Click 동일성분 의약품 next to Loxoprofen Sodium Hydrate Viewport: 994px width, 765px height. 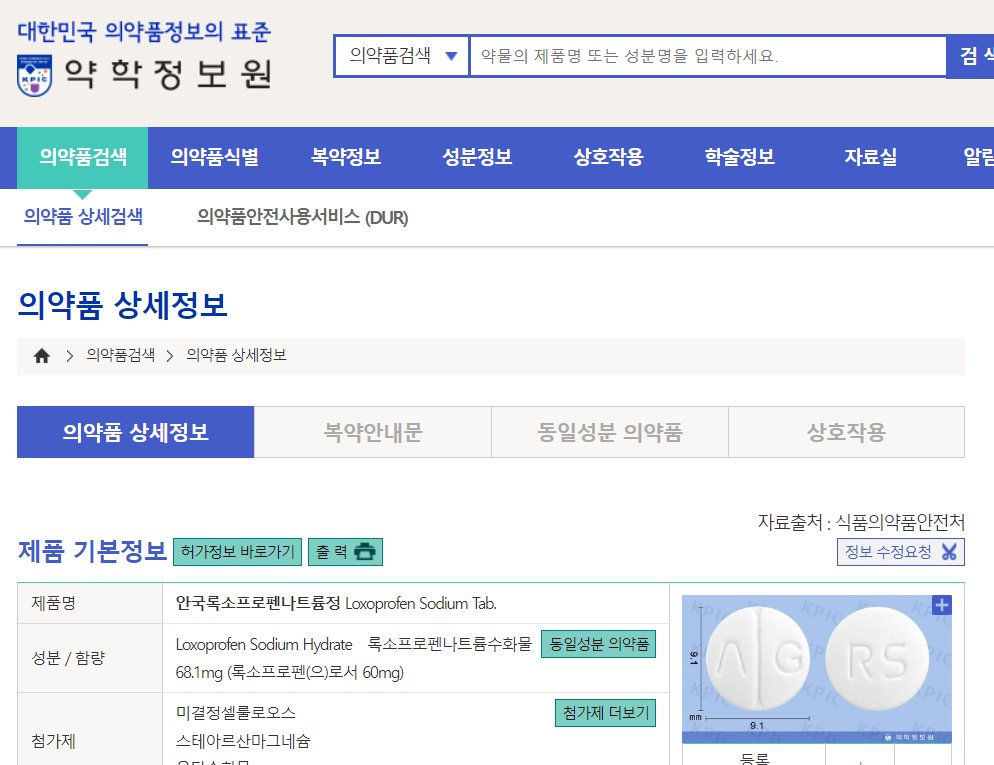pos(598,645)
